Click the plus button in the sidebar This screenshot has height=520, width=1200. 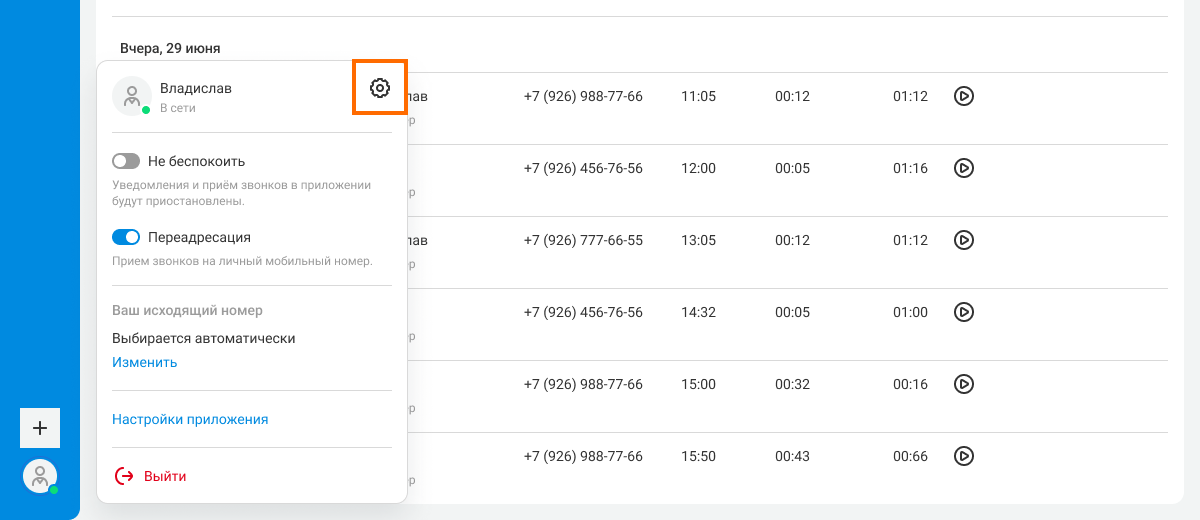(x=40, y=428)
